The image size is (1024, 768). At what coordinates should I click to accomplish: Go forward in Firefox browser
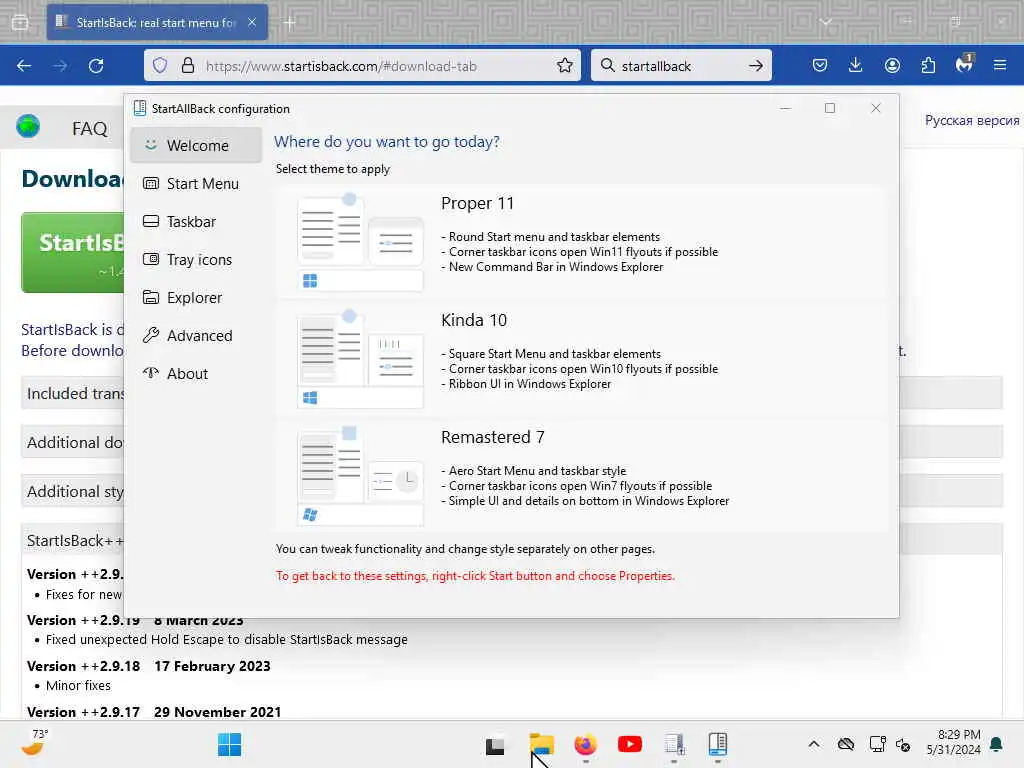[x=60, y=65]
